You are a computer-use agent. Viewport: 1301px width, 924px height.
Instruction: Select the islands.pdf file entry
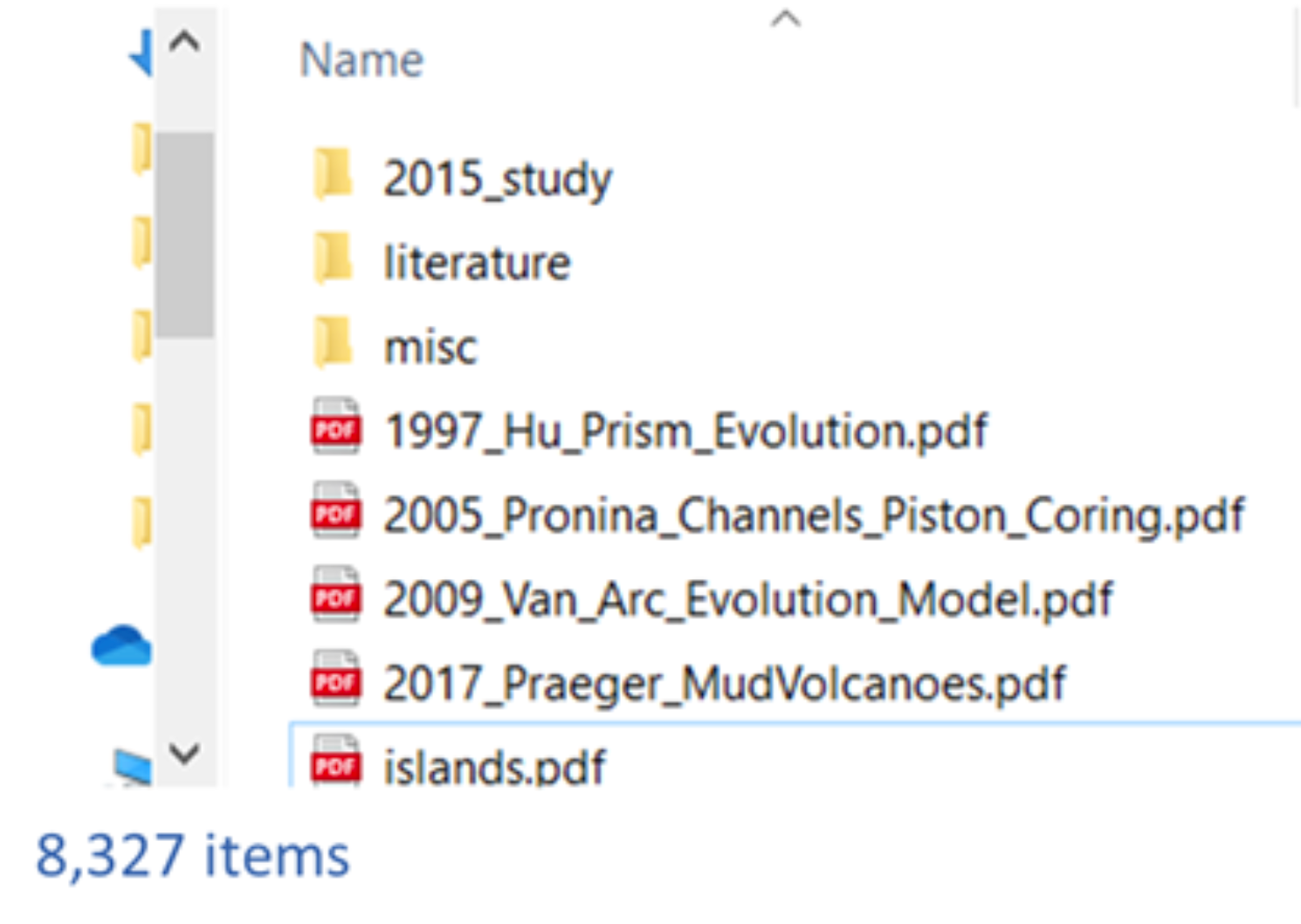(x=495, y=762)
